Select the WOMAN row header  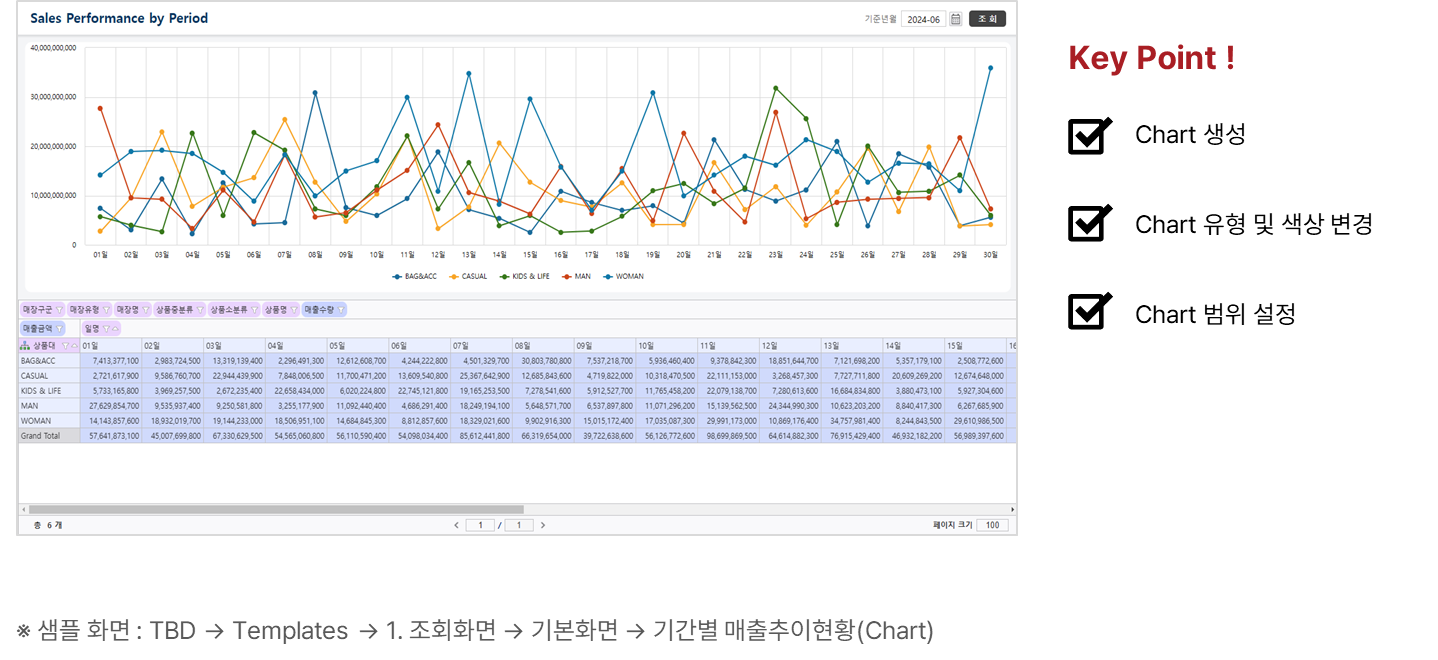click(x=49, y=421)
